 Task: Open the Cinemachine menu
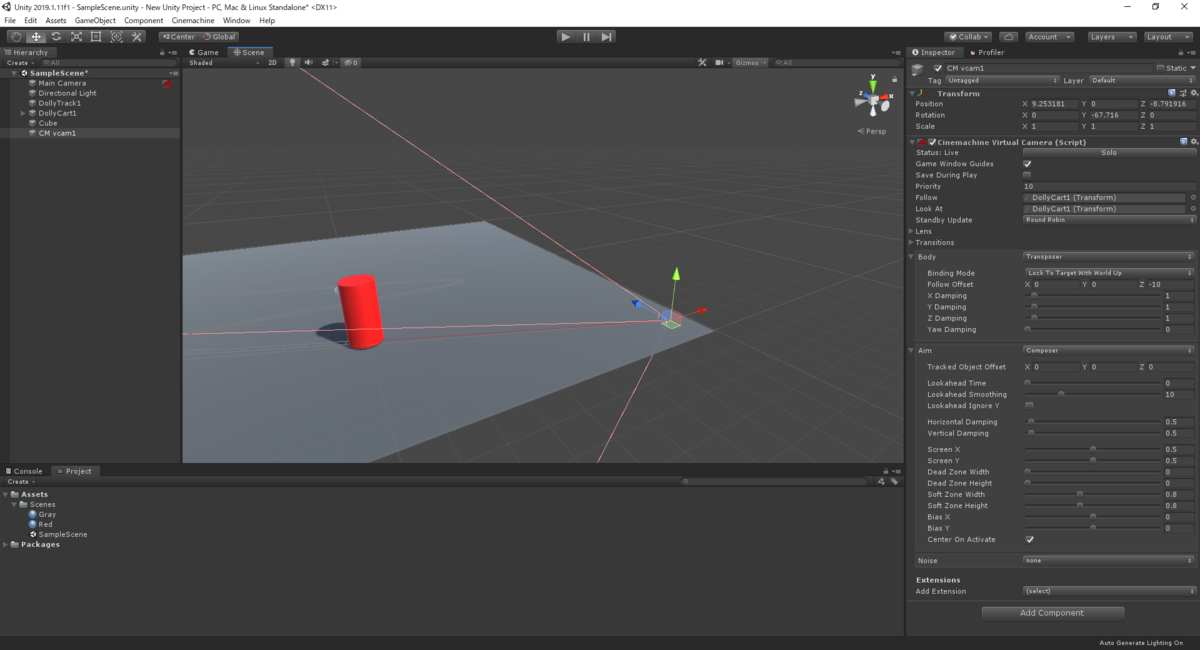193,20
